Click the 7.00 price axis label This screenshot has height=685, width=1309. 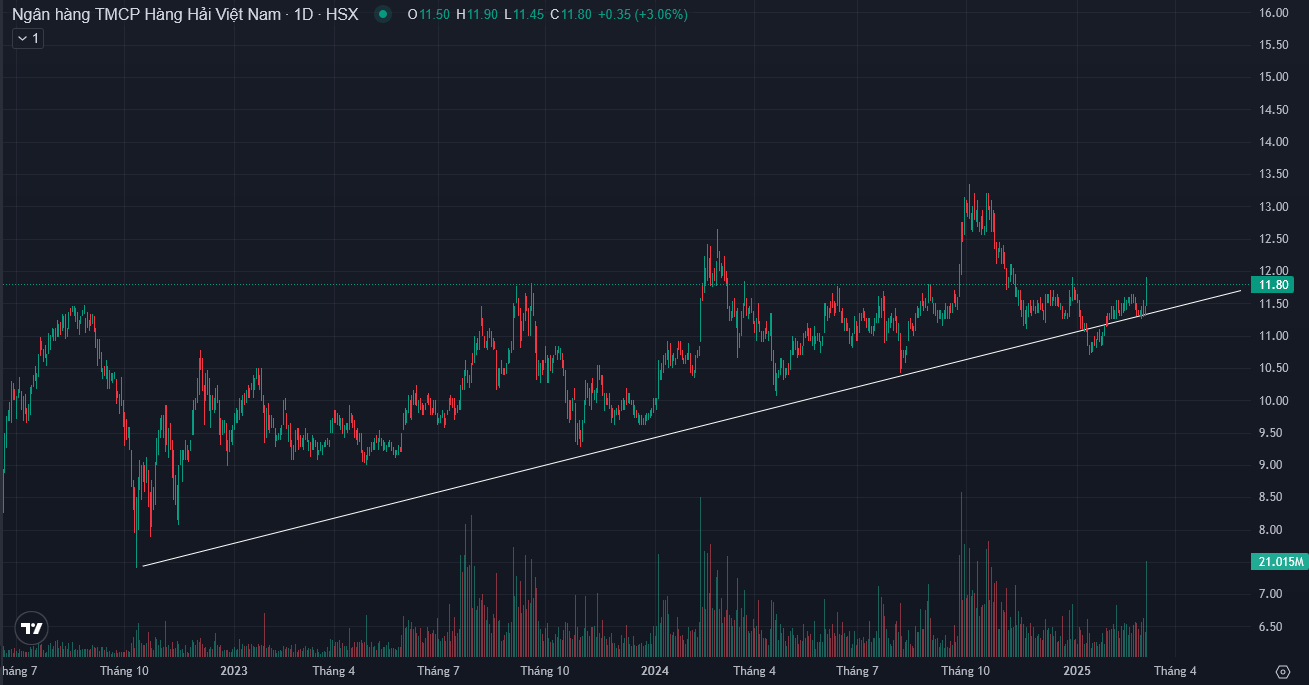[1272, 595]
